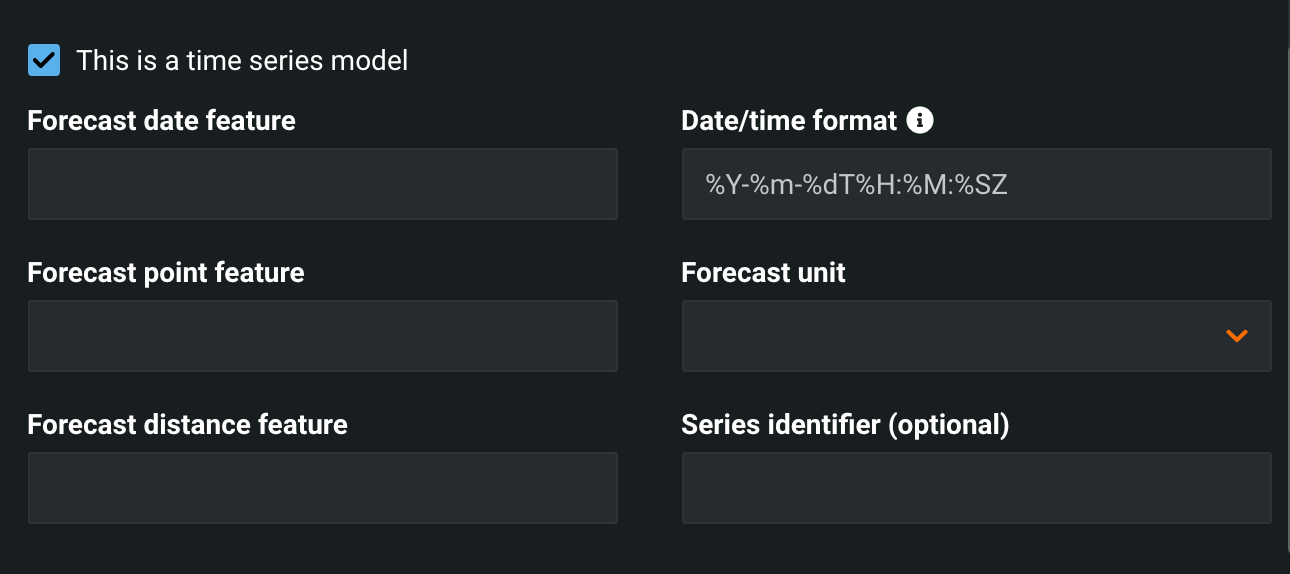The height and width of the screenshot is (574, 1290).
Task: Click the 'Date/time format' label text
Action: 789,121
